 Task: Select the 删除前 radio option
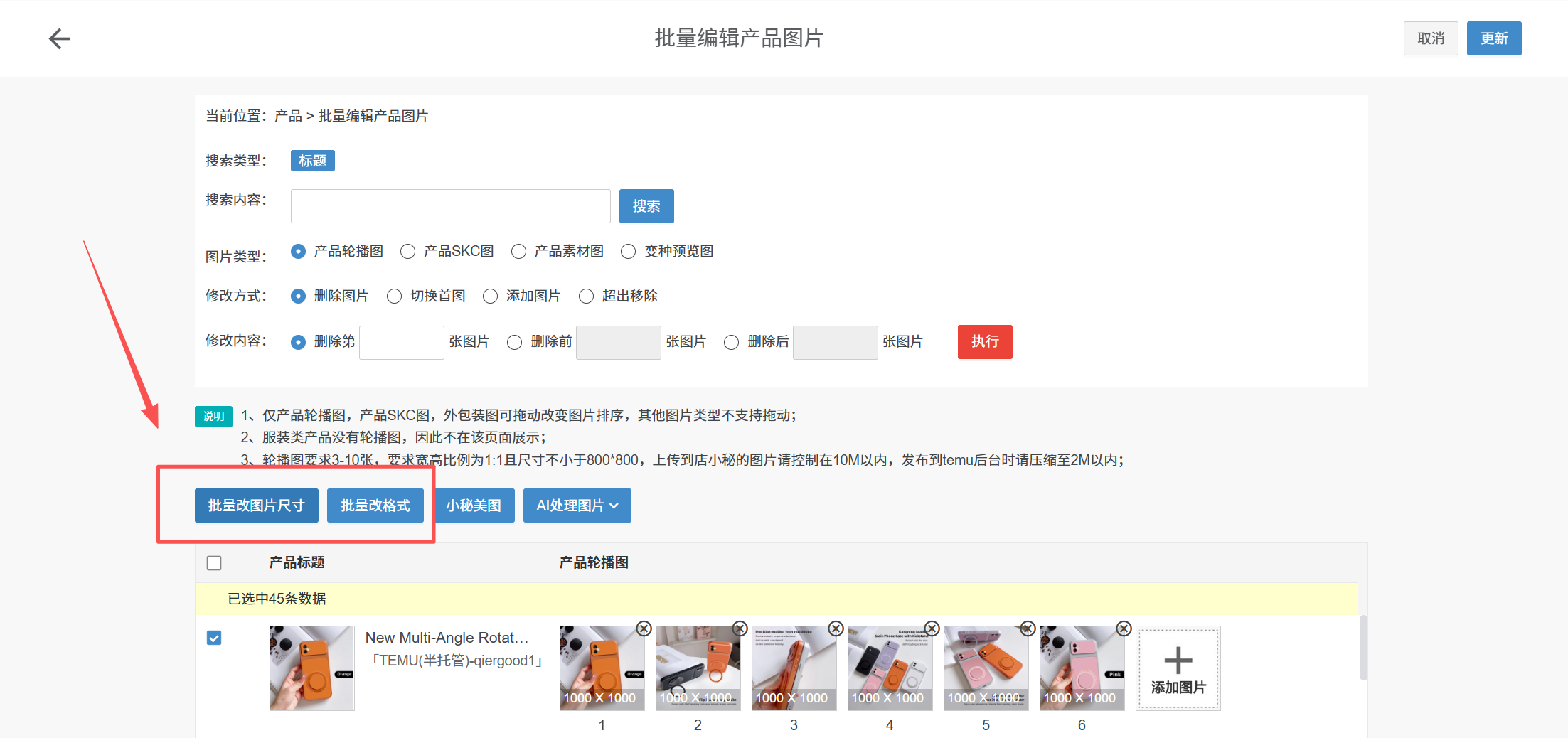(515, 343)
